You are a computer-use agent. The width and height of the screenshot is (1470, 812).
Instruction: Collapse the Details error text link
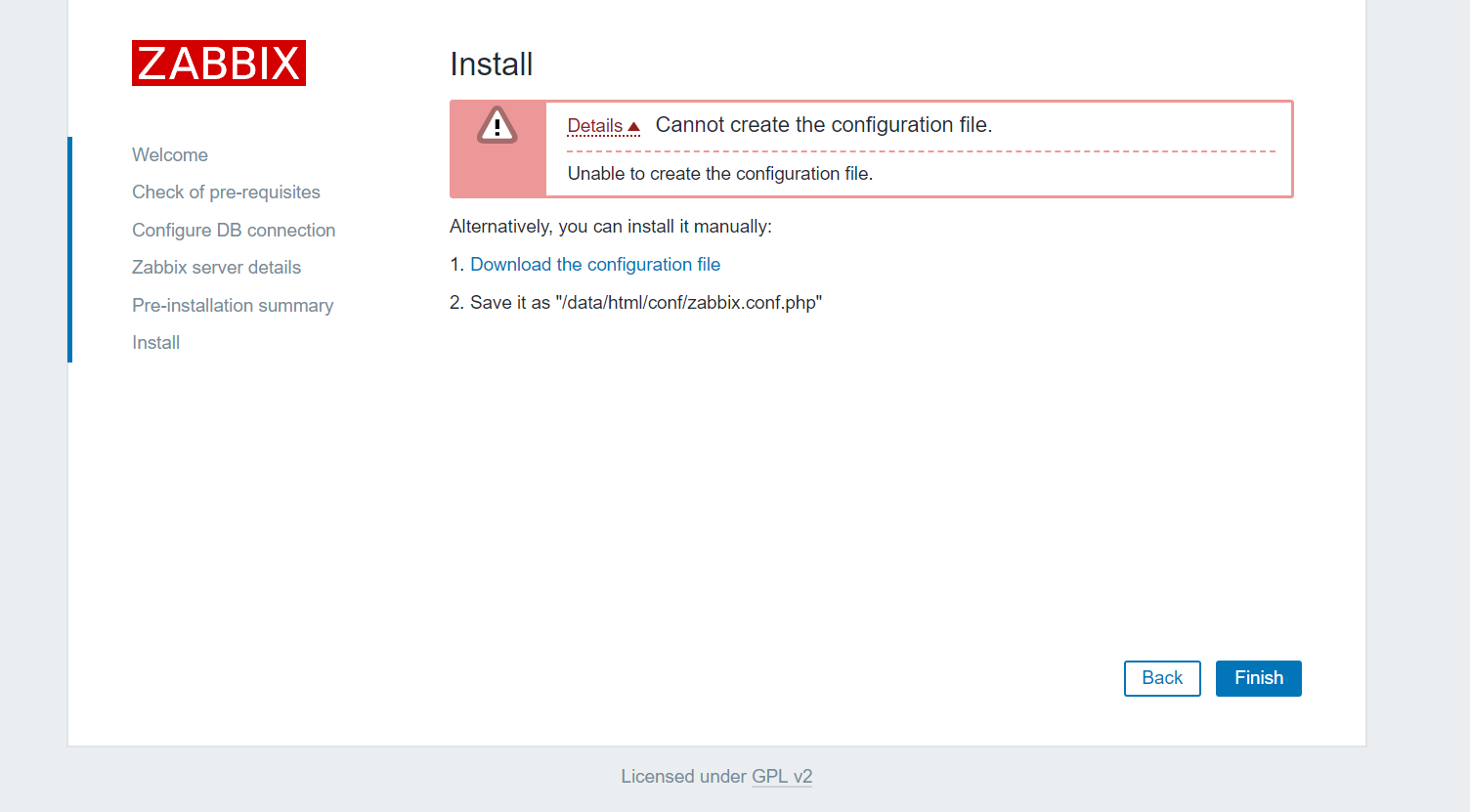point(595,126)
